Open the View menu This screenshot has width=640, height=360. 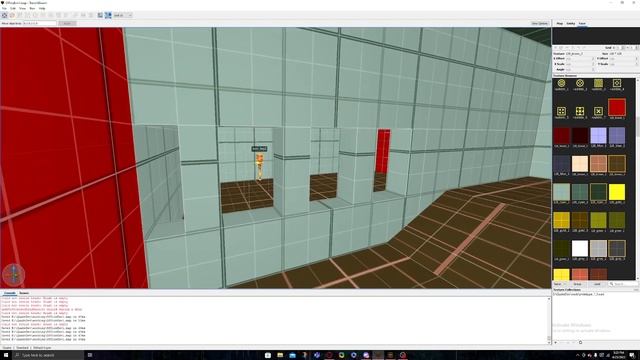22,8
